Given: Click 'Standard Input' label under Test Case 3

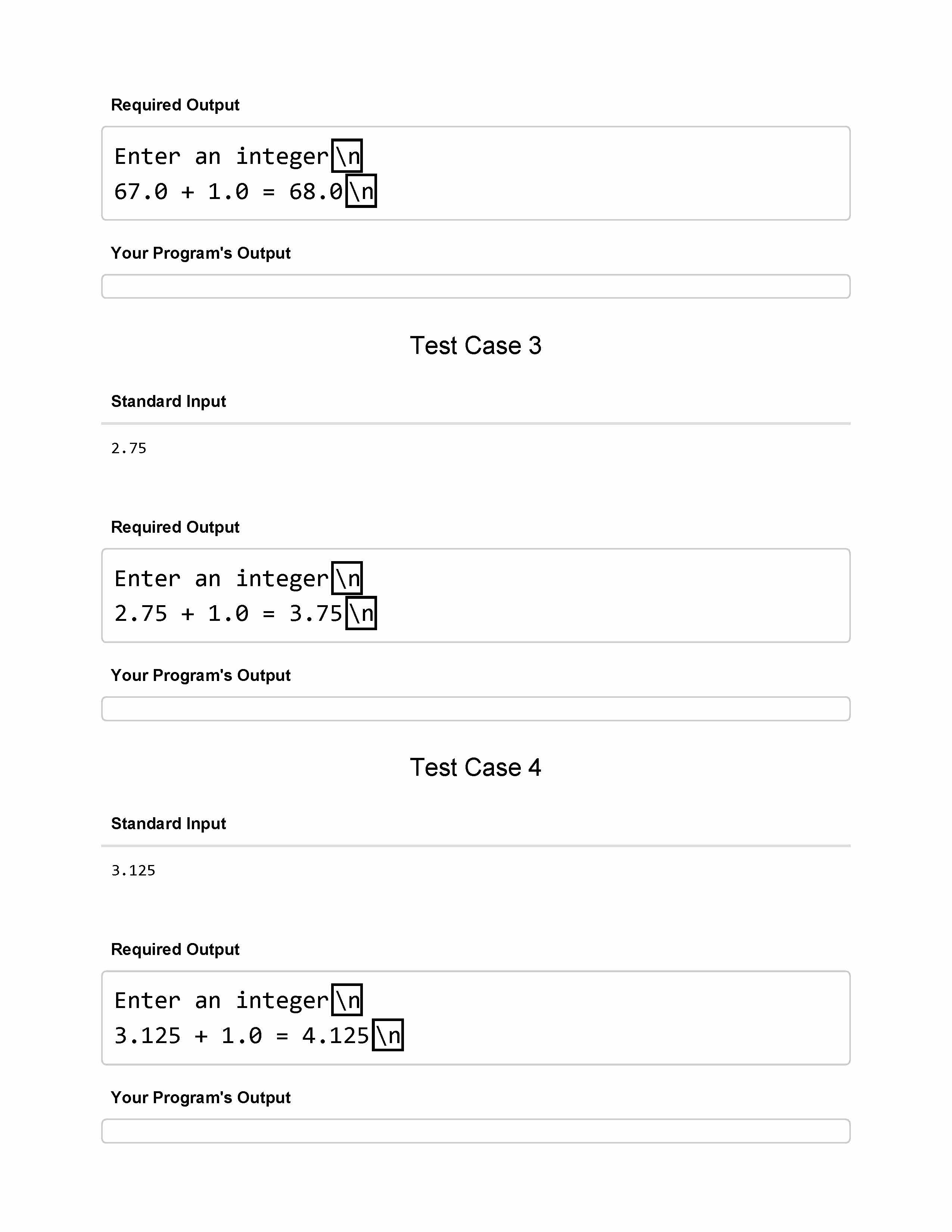Looking at the screenshot, I should [168, 401].
